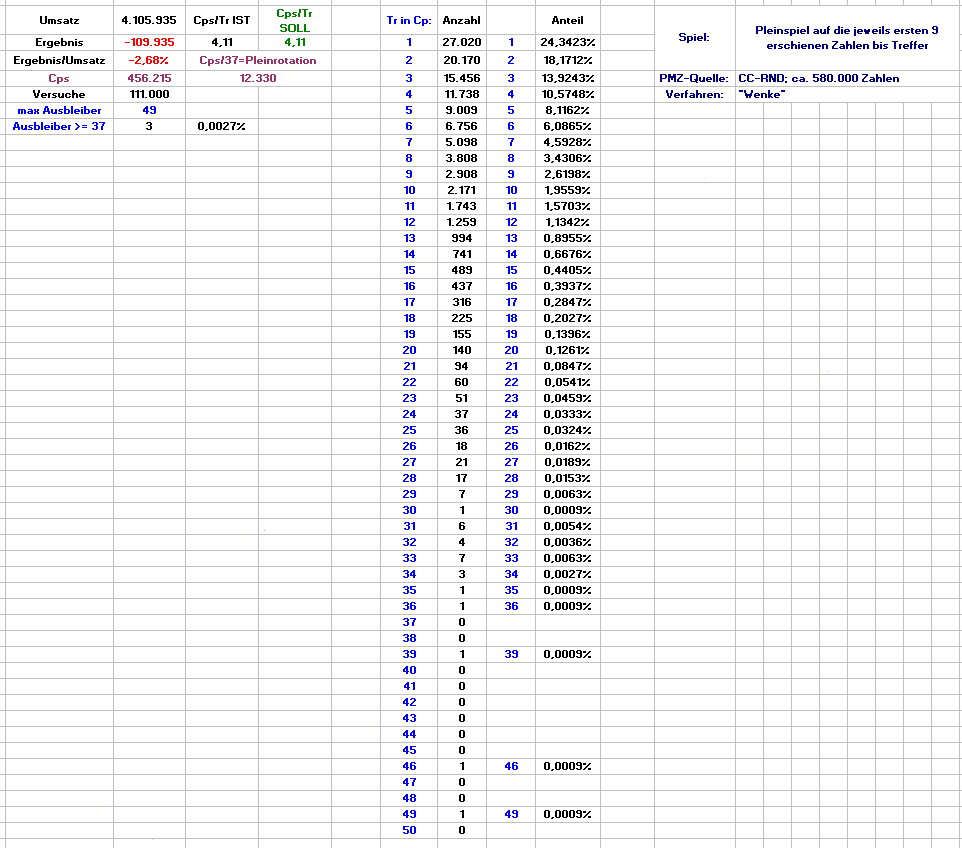
Task: Click the Versuche value 111.000
Action: (x=149, y=94)
